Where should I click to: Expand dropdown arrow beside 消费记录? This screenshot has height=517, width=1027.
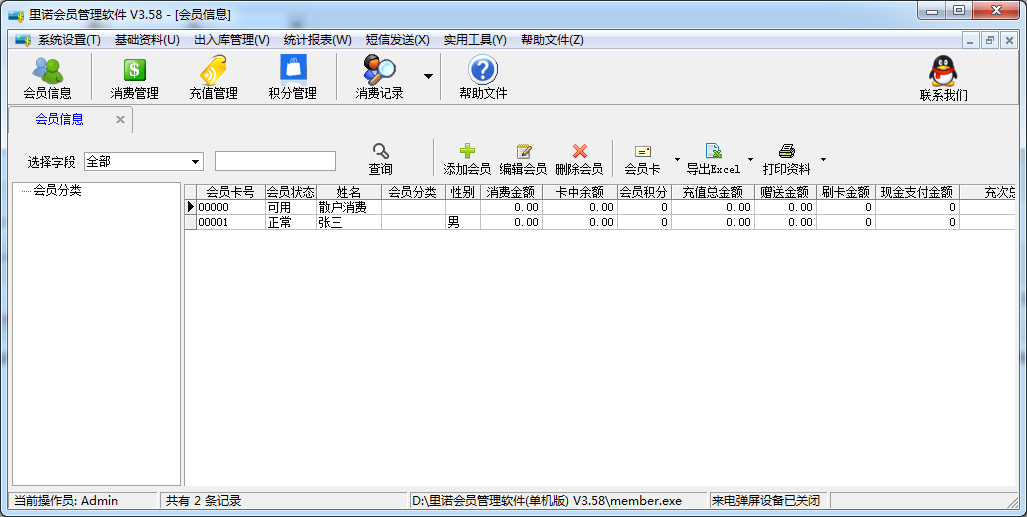click(x=428, y=77)
